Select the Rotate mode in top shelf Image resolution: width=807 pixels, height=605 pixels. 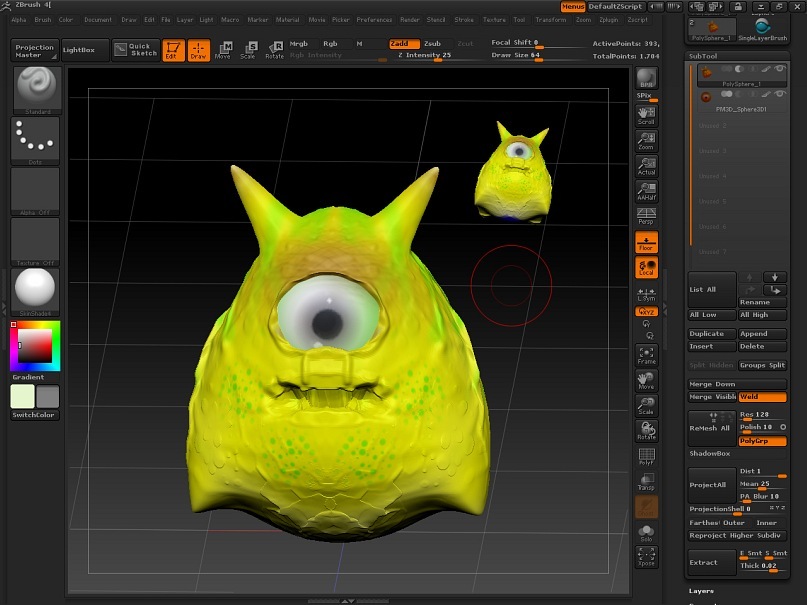click(x=274, y=50)
